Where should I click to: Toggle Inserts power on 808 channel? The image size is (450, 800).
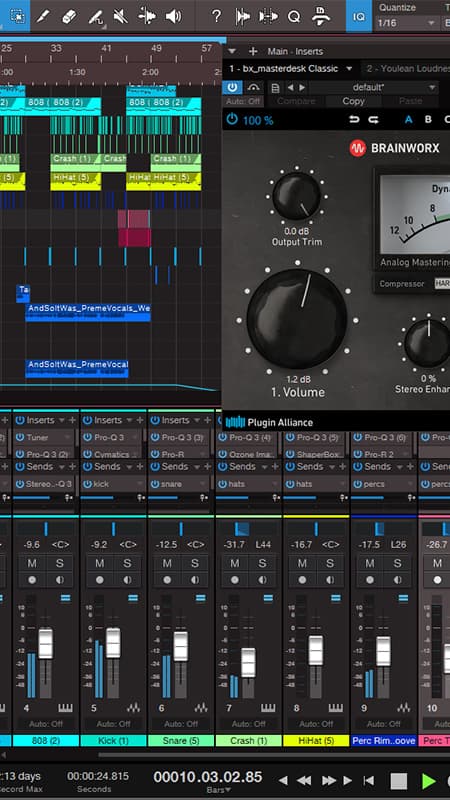tap(20, 420)
